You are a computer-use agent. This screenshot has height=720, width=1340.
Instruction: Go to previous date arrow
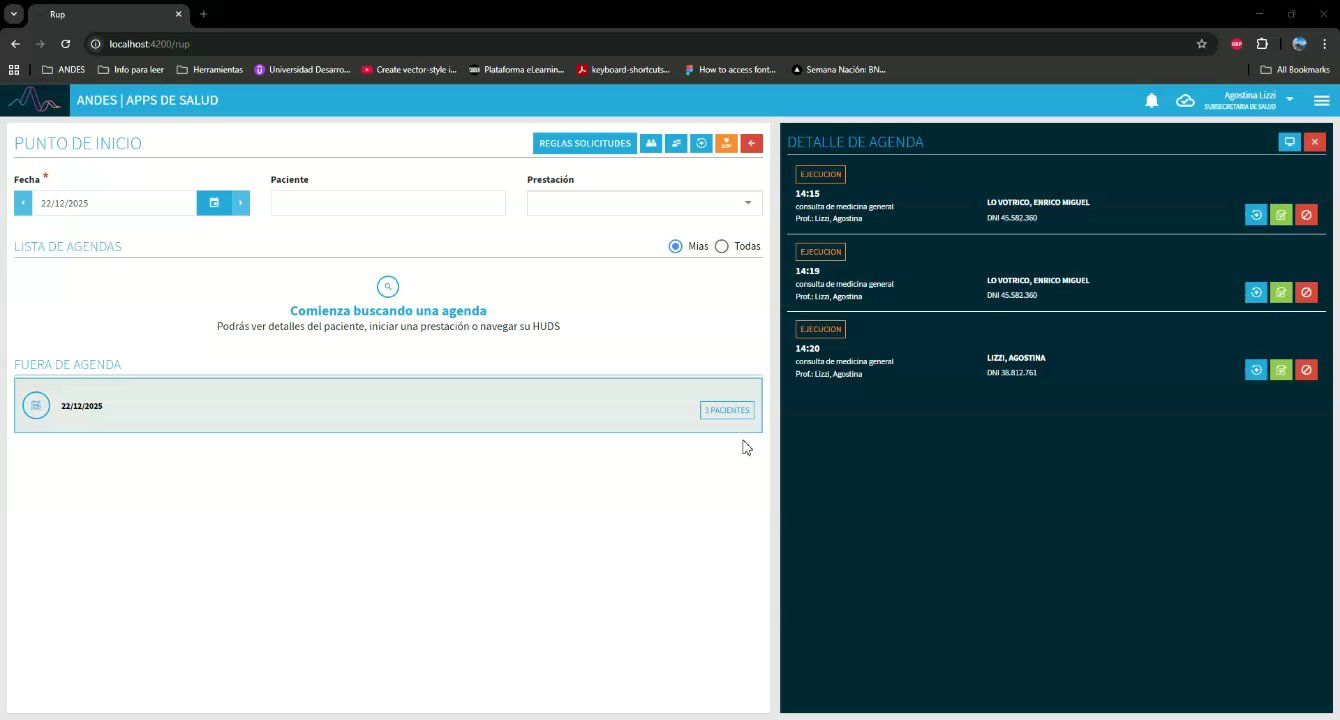pos(23,203)
